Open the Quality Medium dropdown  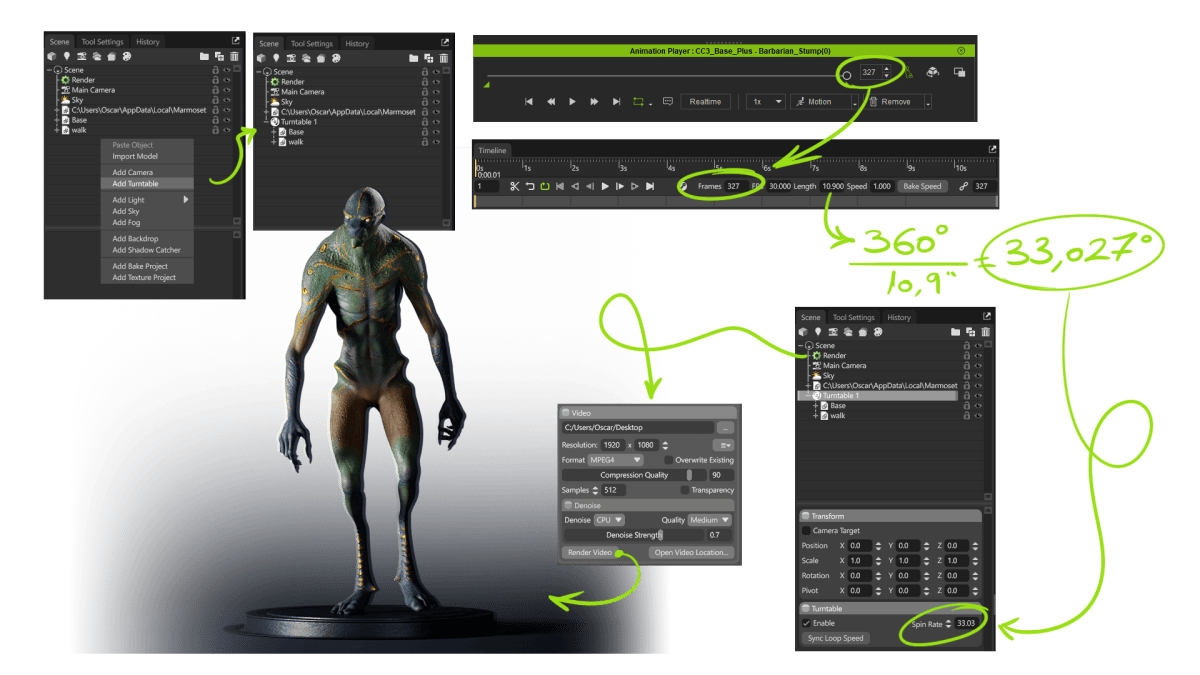coord(710,520)
